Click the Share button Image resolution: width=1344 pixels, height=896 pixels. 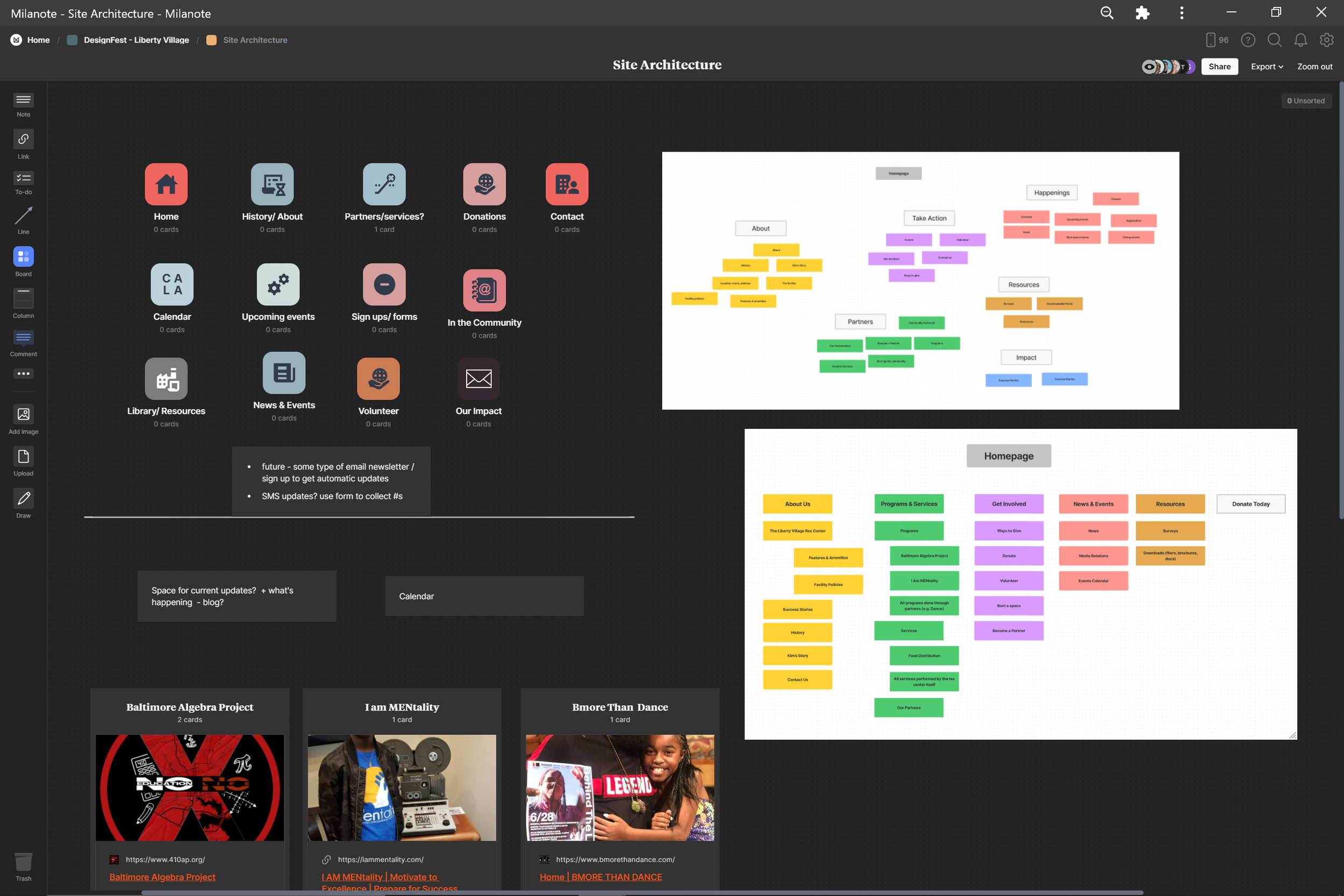1219,67
